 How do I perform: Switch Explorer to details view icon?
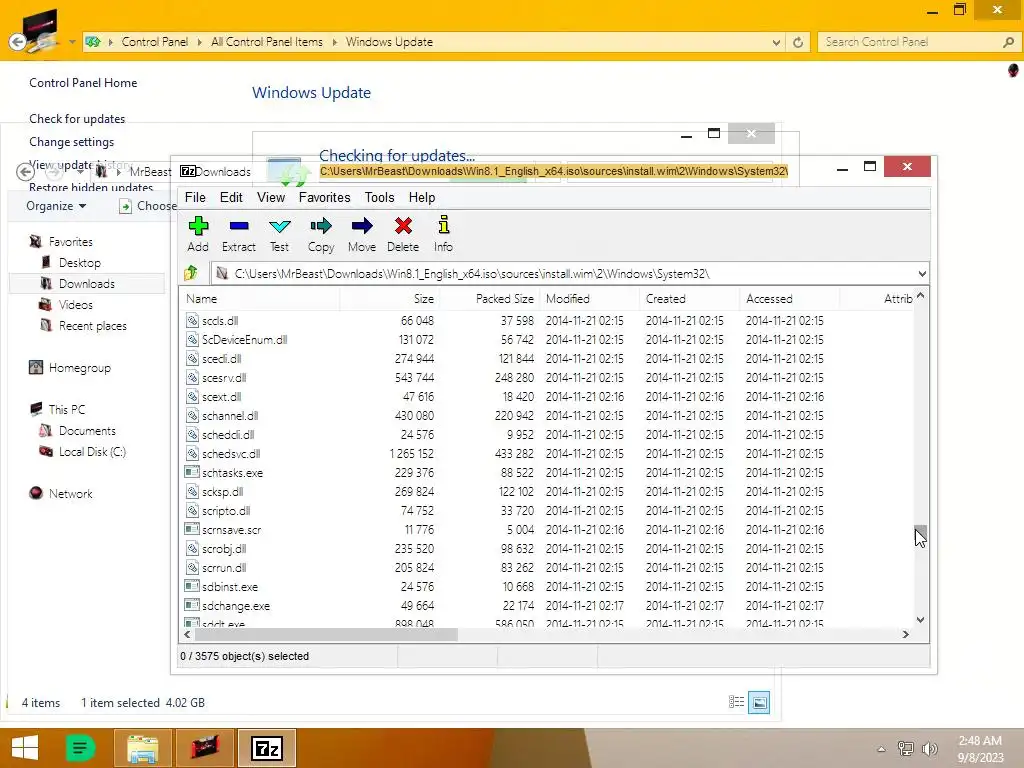coord(736,702)
